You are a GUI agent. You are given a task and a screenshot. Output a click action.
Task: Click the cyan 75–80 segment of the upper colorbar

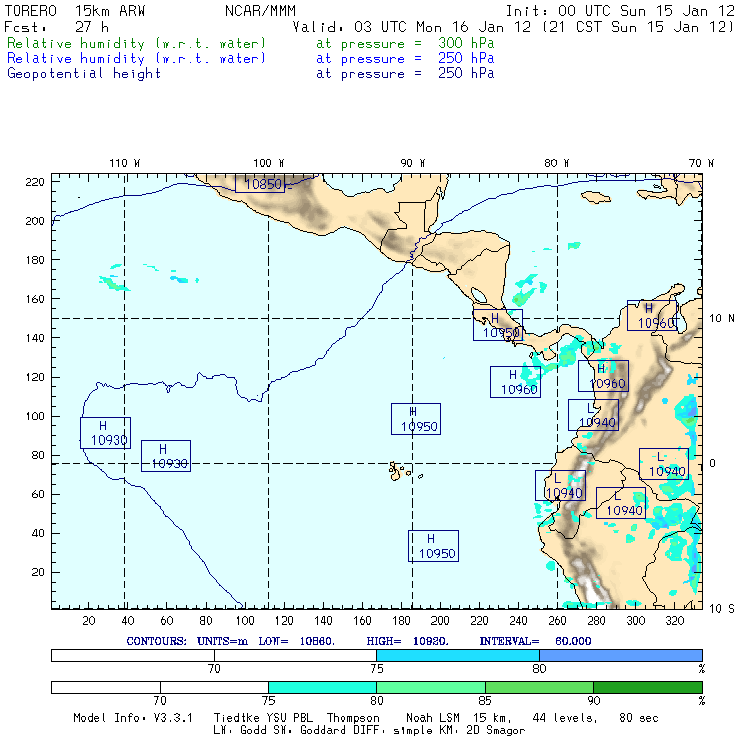coord(458,655)
